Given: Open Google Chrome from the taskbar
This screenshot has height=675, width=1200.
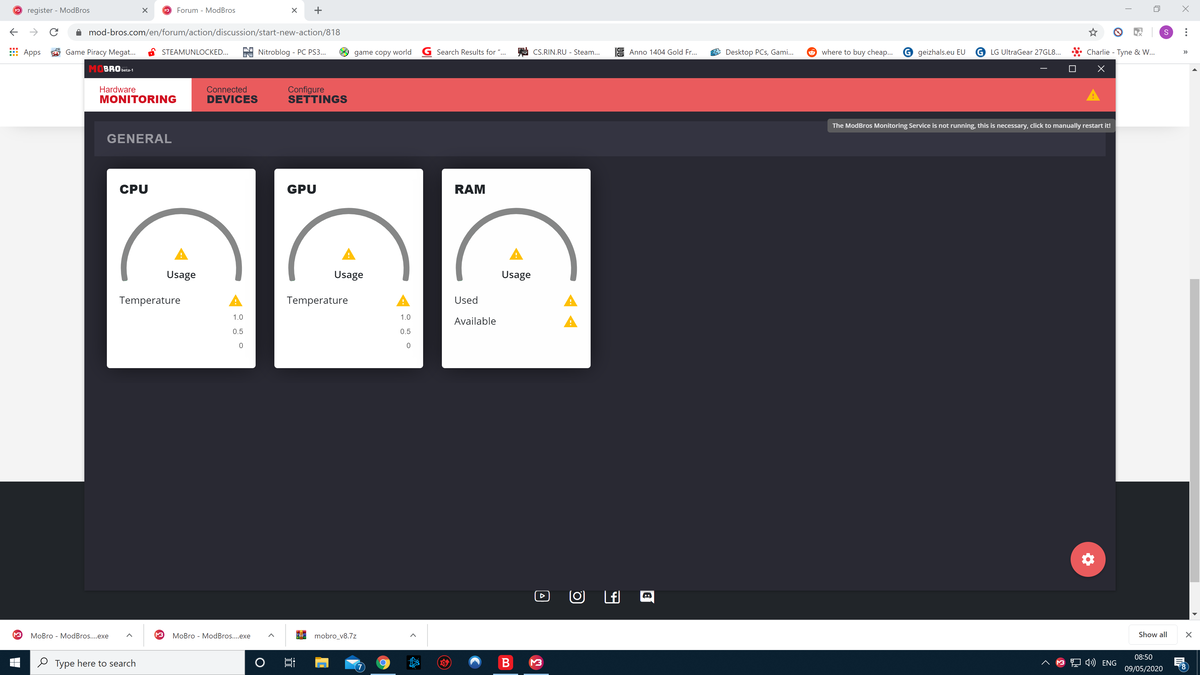Looking at the screenshot, I should coord(383,663).
